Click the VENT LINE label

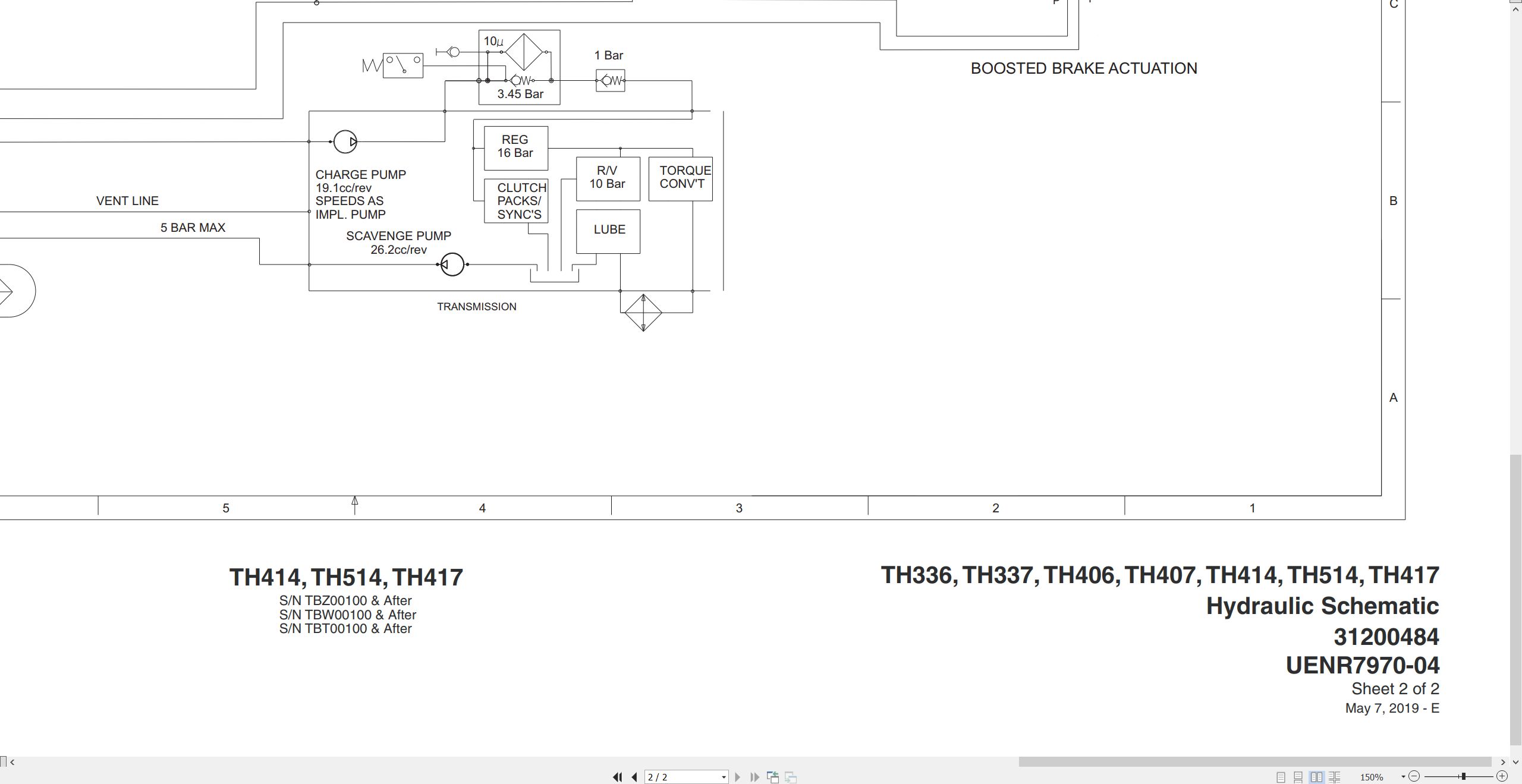[127, 201]
